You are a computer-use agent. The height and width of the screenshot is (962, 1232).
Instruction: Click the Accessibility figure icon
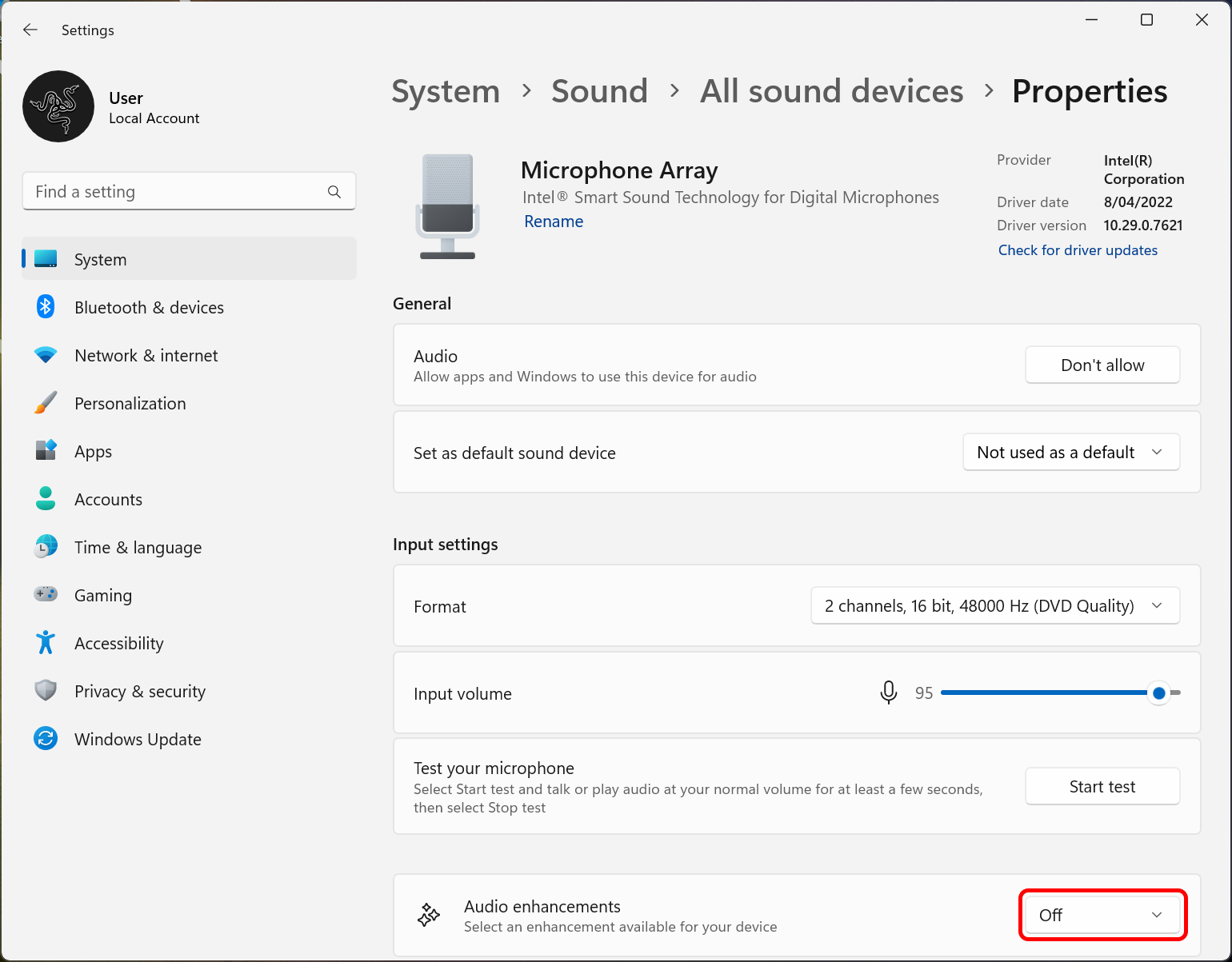46,643
